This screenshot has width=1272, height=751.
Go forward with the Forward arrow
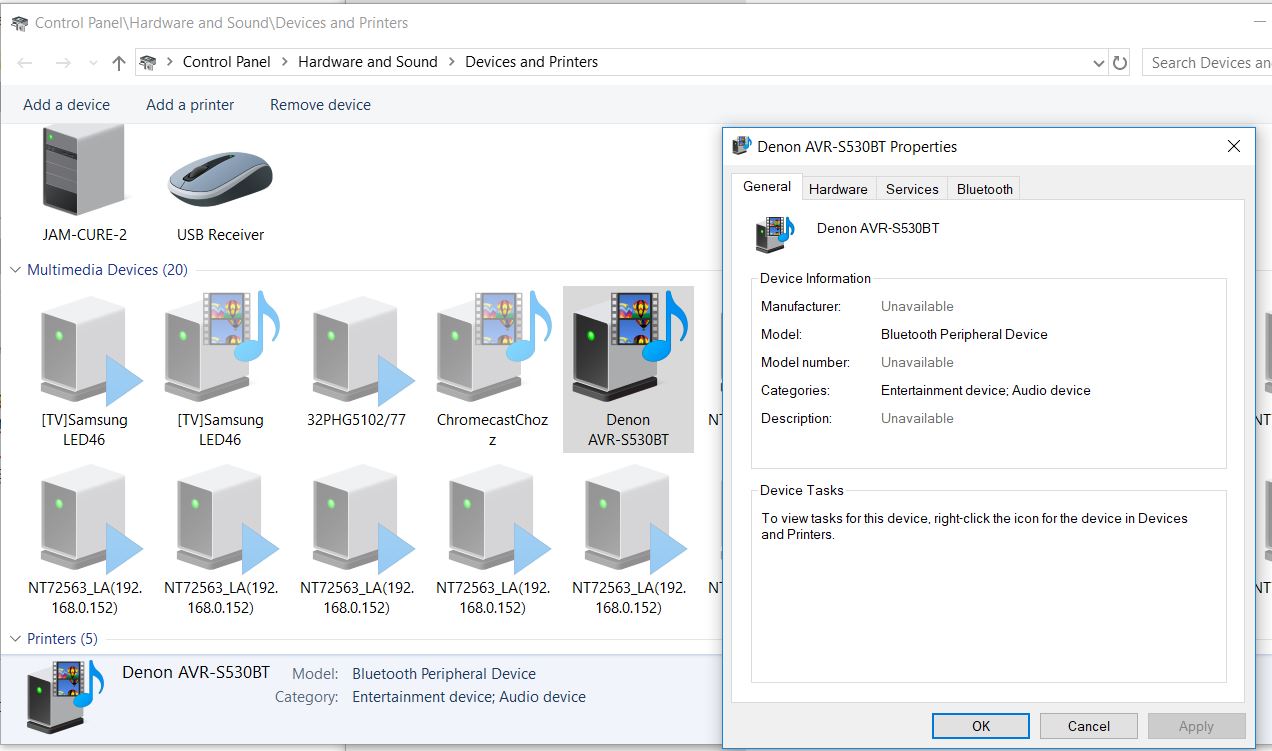[x=63, y=63]
